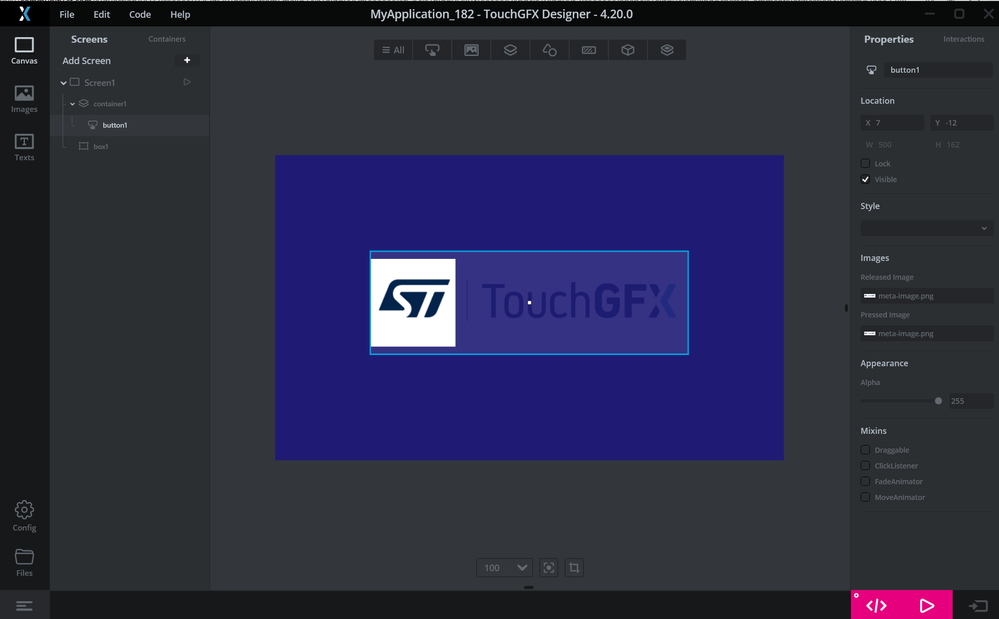This screenshot has height=619, width=999.
Task: Choose the Pressed Image meta-image.png
Action: pos(926,333)
